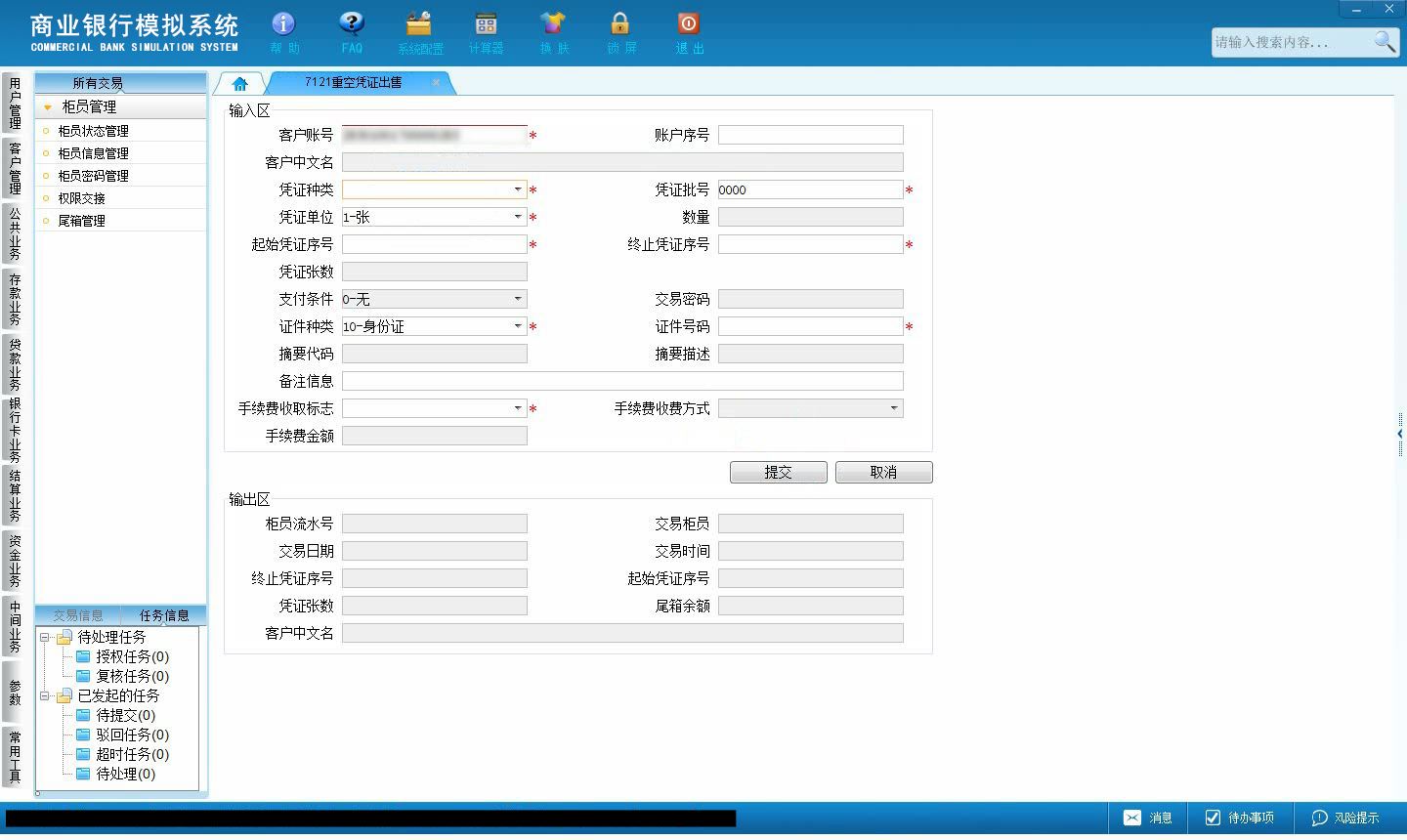
Task: Switch to the 结算业务 side tab
Action: [x=14, y=495]
